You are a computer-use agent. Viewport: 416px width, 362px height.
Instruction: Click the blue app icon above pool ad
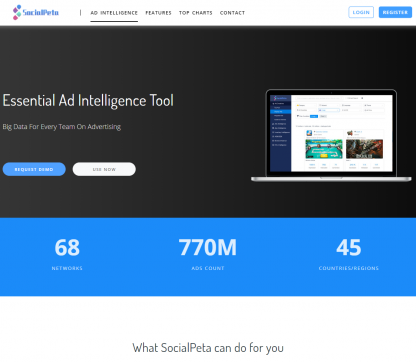[x=309, y=133]
